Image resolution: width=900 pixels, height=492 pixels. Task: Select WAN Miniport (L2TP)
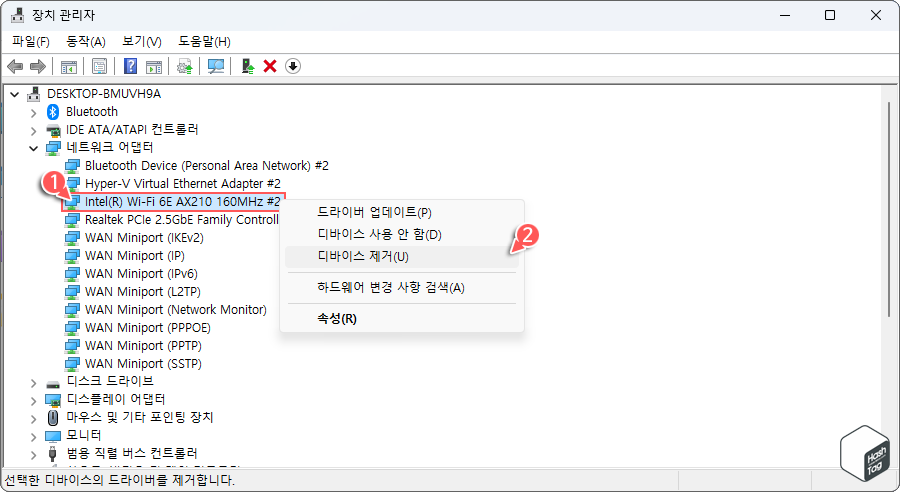tap(143, 292)
